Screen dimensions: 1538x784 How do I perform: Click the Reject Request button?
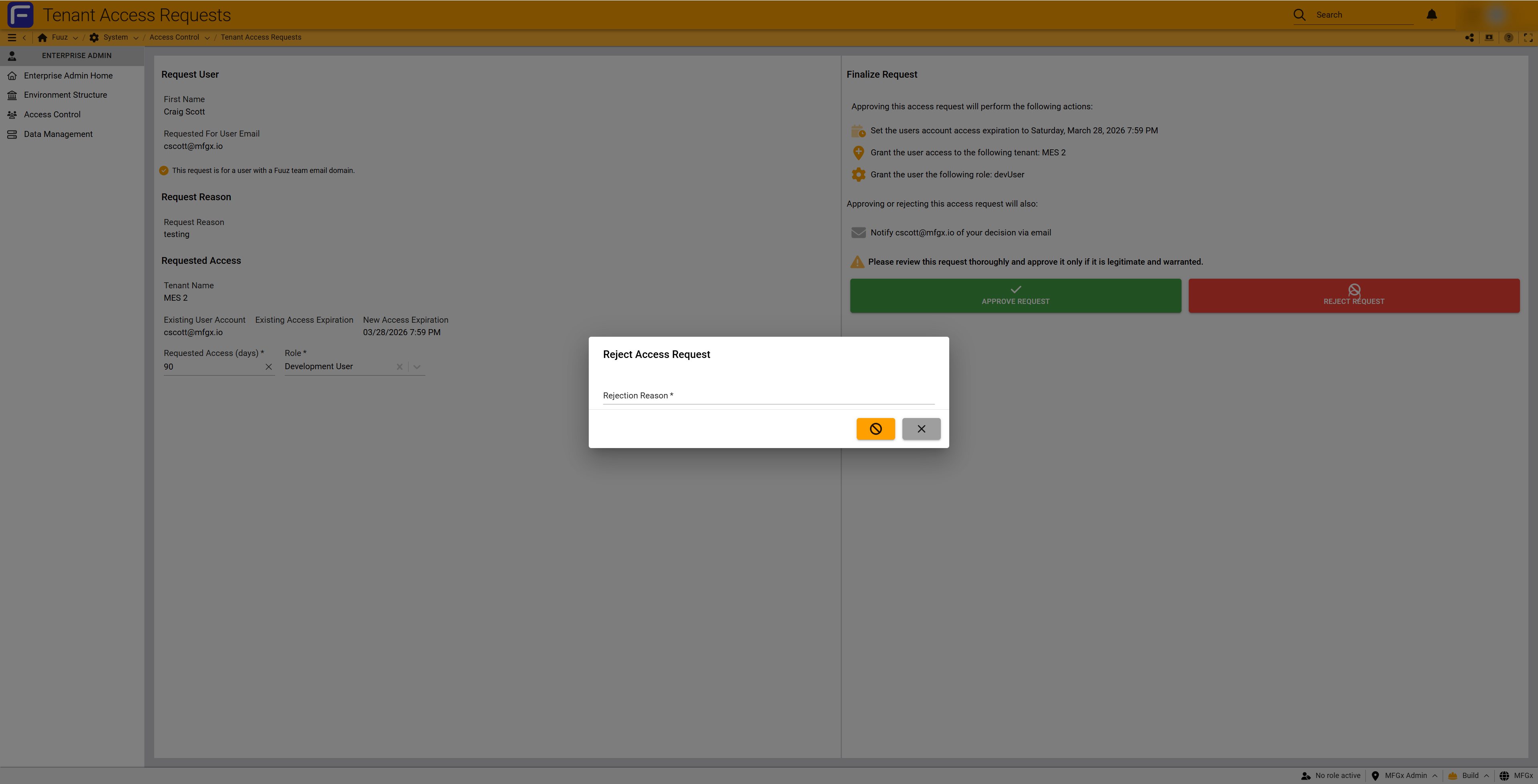[x=1354, y=296]
